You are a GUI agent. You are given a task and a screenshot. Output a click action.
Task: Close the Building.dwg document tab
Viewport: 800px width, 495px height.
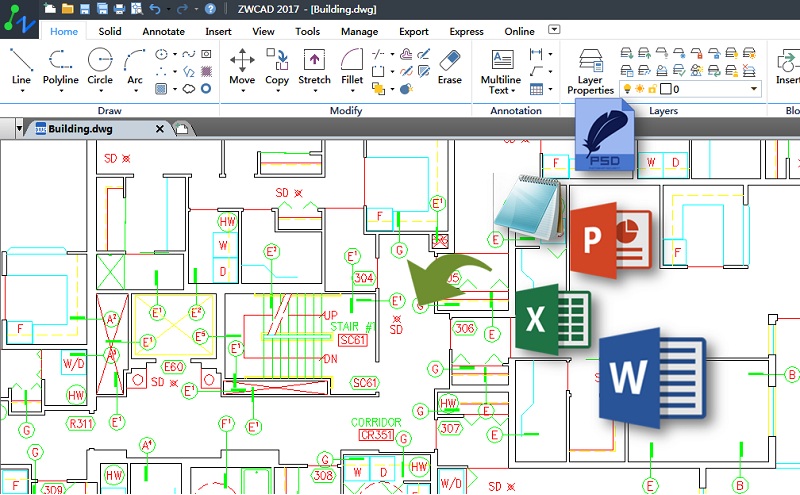click(160, 129)
